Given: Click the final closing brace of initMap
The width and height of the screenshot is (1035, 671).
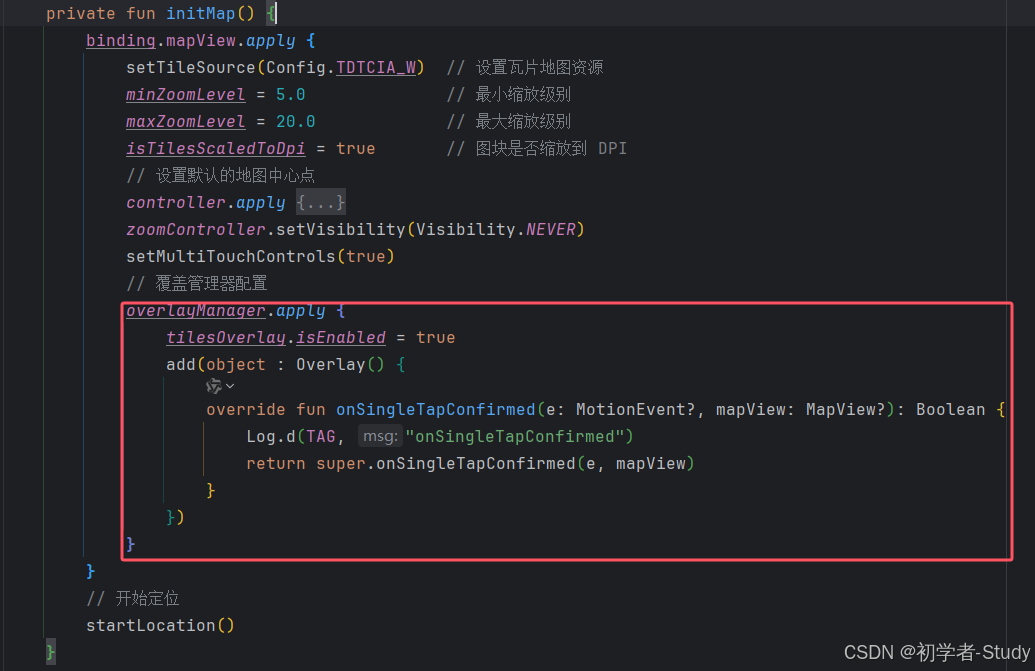Looking at the screenshot, I should coord(50,652).
